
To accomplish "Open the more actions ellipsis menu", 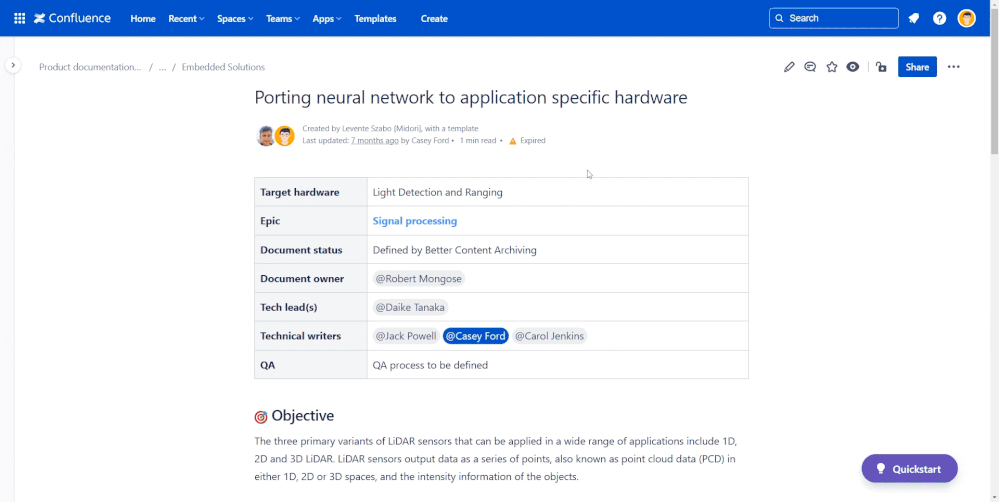I will point(953,67).
